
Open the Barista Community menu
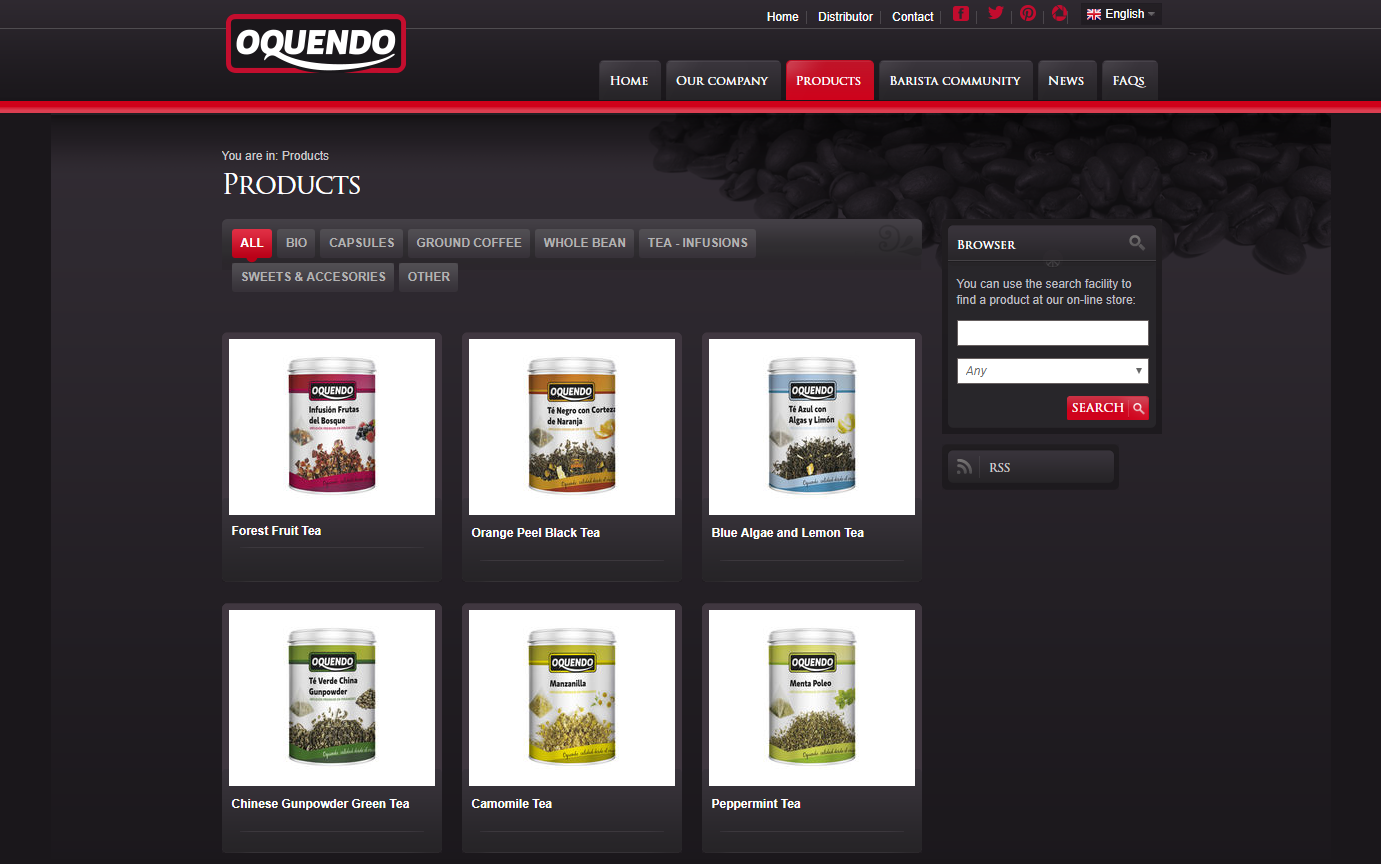tap(954, 81)
